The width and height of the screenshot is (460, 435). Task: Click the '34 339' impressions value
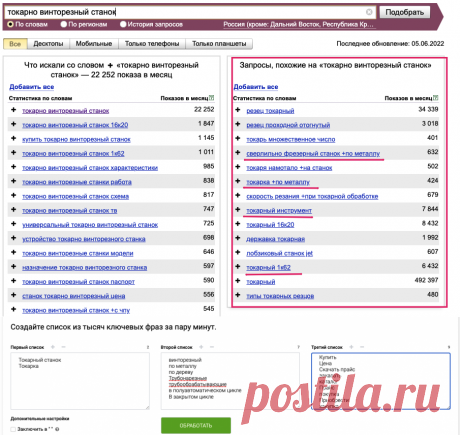pyautogui.click(x=428, y=109)
